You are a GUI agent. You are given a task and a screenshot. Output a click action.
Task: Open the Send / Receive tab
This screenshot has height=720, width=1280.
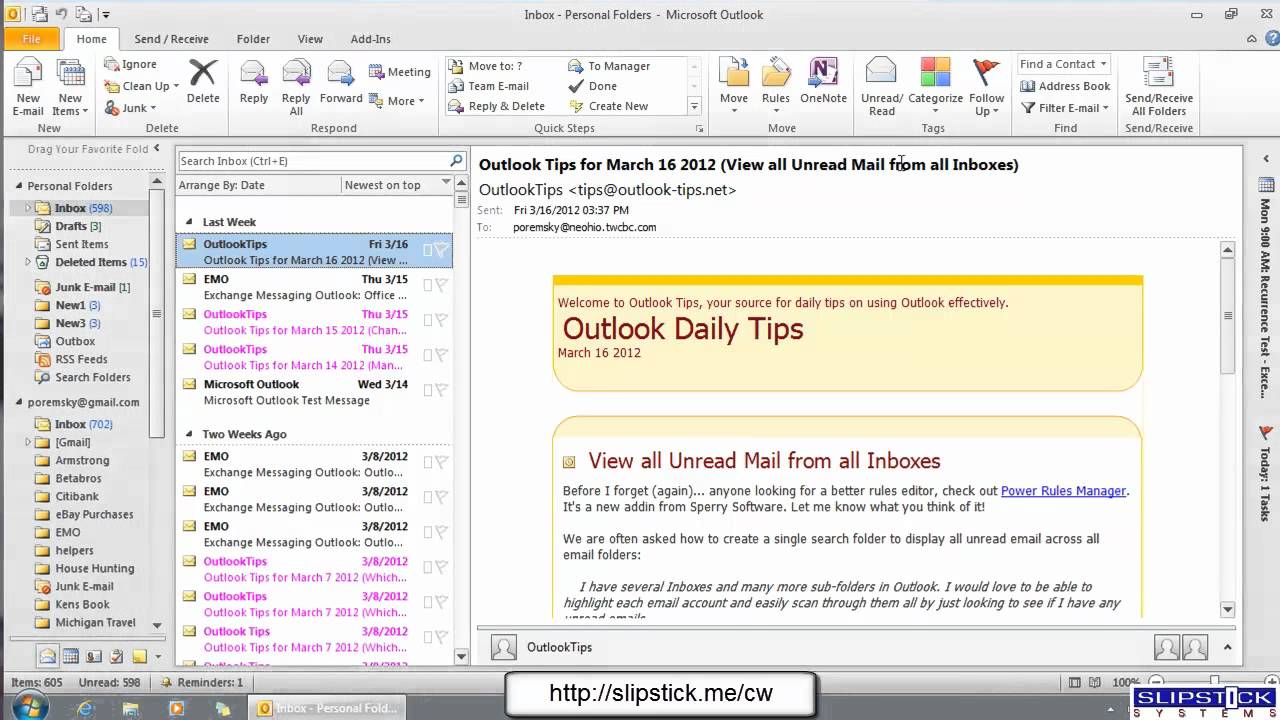pyautogui.click(x=171, y=39)
